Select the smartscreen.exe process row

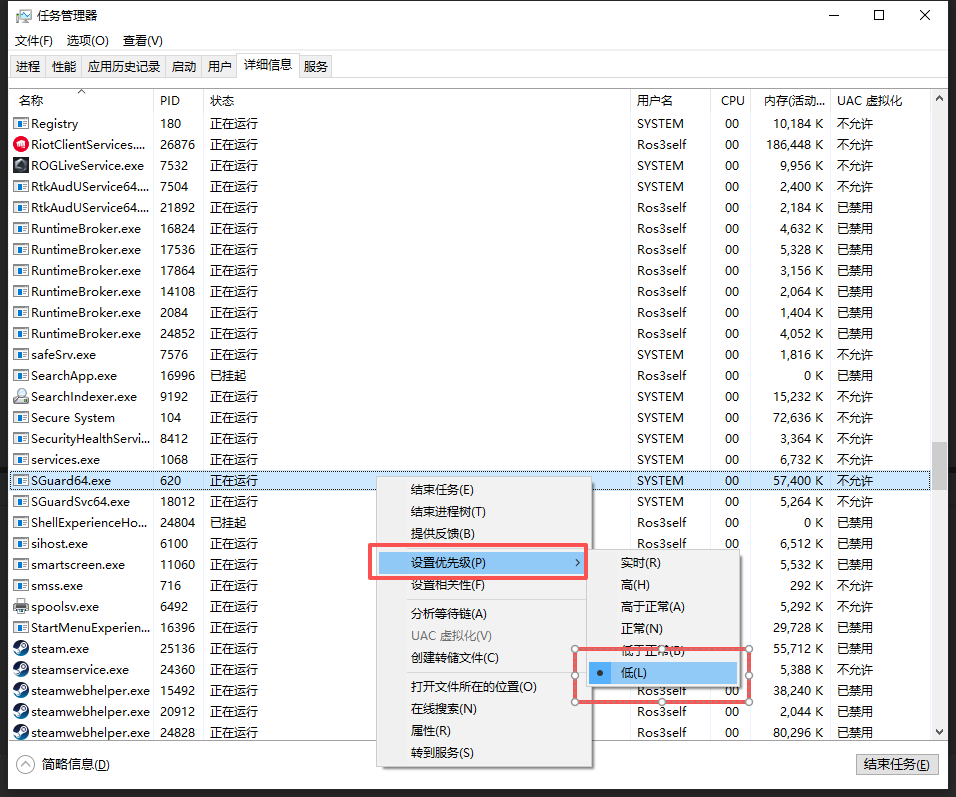pyautogui.click(x=78, y=565)
